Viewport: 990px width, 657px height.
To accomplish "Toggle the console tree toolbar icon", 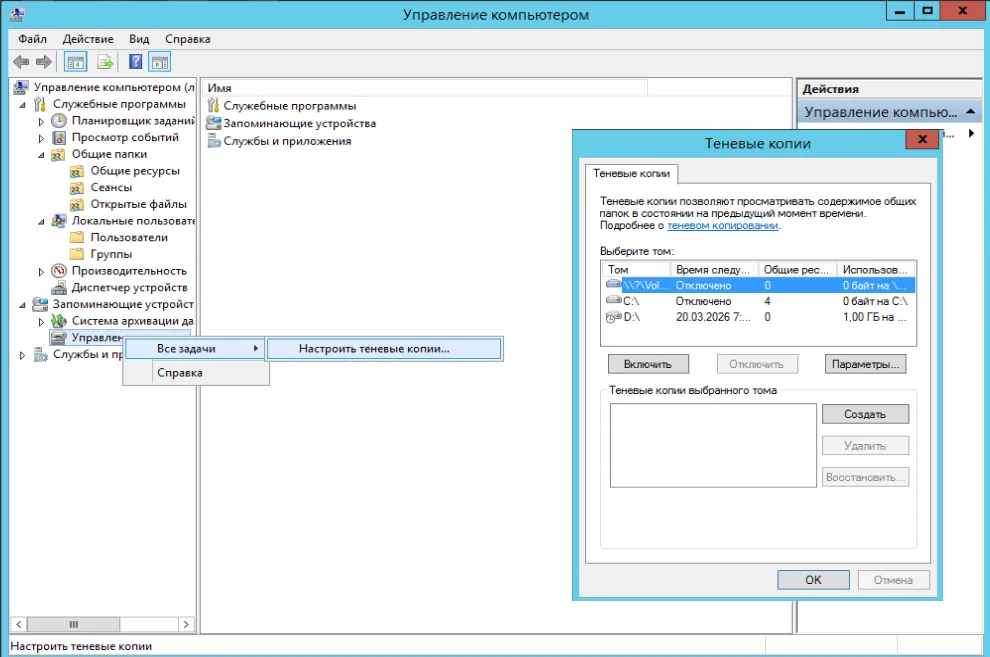I will pyautogui.click(x=76, y=62).
